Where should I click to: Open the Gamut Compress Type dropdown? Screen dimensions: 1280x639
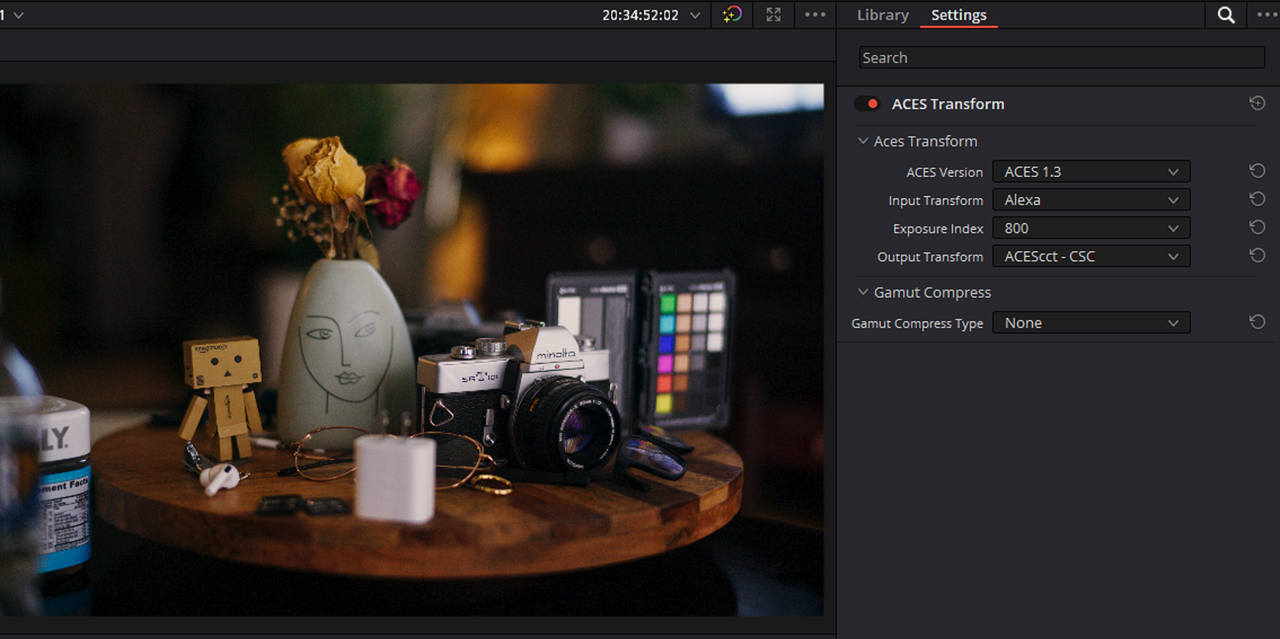1091,323
